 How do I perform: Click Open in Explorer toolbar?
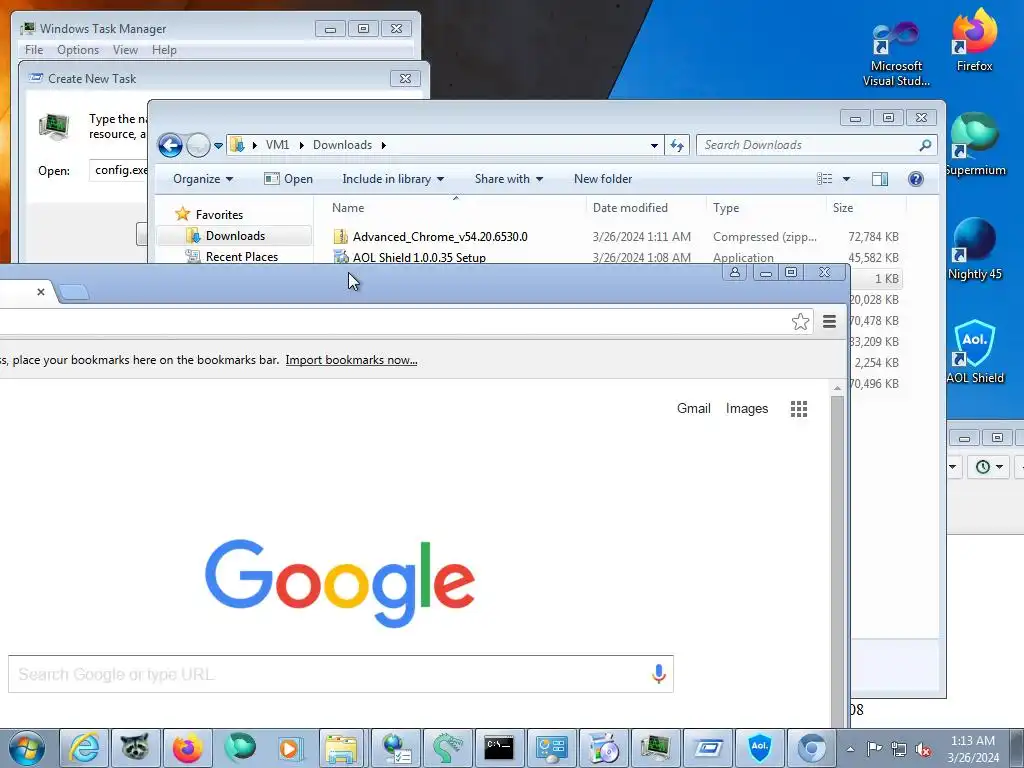click(x=288, y=179)
